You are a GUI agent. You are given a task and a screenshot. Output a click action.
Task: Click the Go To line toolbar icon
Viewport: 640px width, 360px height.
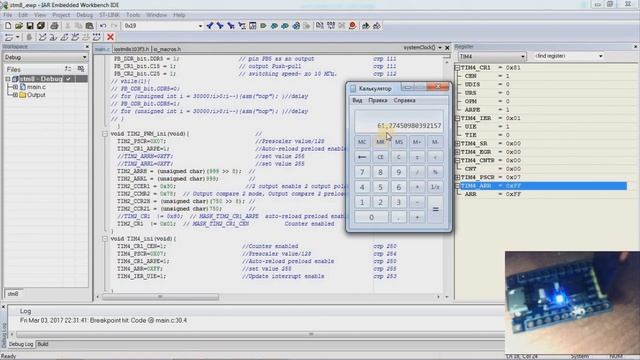tap(253, 26)
